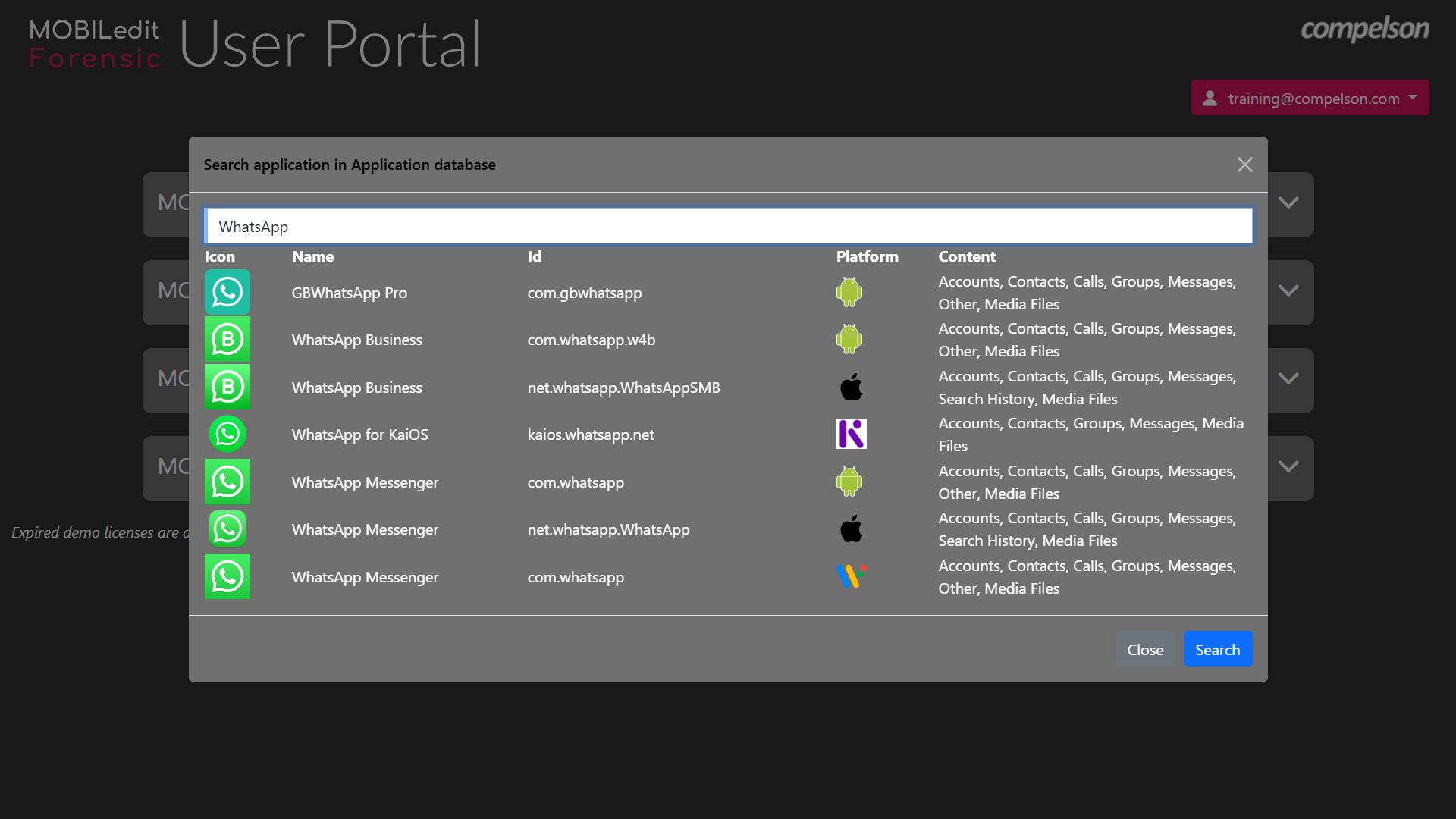1456x819 pixels.
Task: Expand the fourth panel chevron behind the dialog
Action: point(1288,466)
